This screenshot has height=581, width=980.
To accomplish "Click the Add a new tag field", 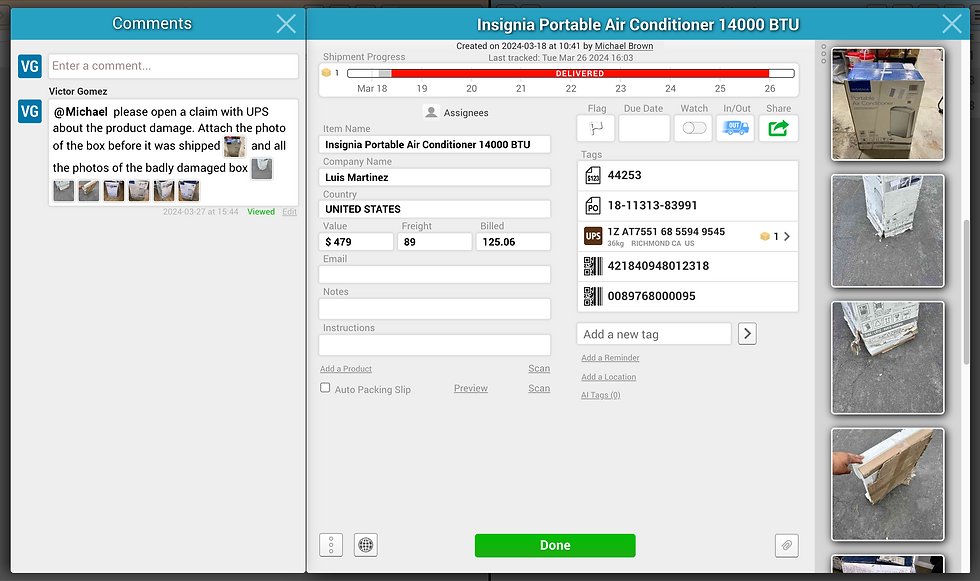I will coord(654,334).
